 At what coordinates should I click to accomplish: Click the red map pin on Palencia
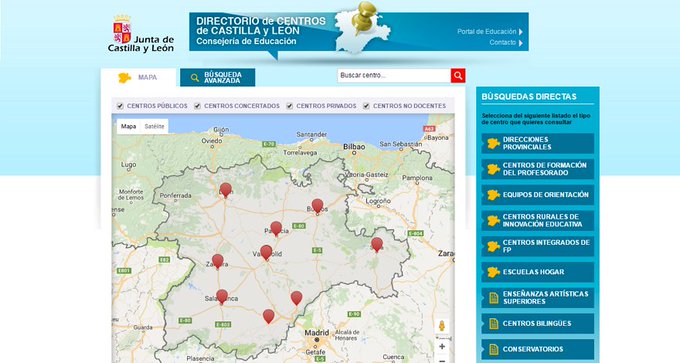(276, 228)
